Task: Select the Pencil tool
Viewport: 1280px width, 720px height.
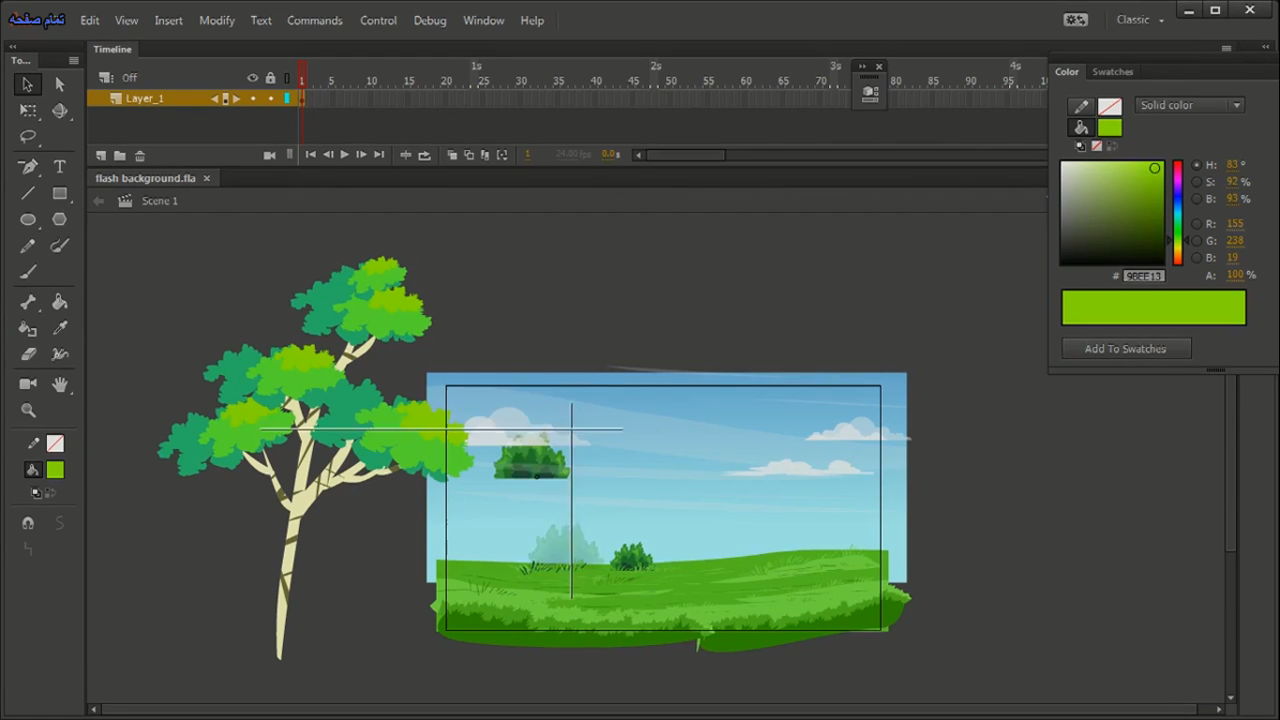Action: (28, 246)
